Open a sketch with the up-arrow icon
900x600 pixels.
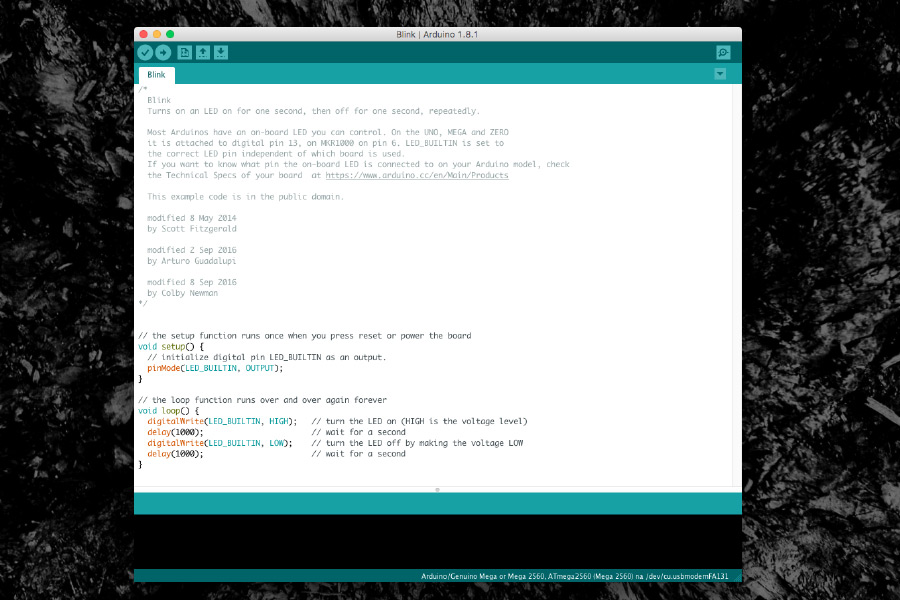203,53
